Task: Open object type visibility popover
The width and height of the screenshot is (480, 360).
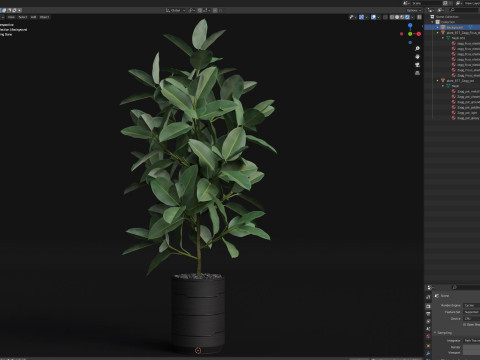Action: coord(352,17)
